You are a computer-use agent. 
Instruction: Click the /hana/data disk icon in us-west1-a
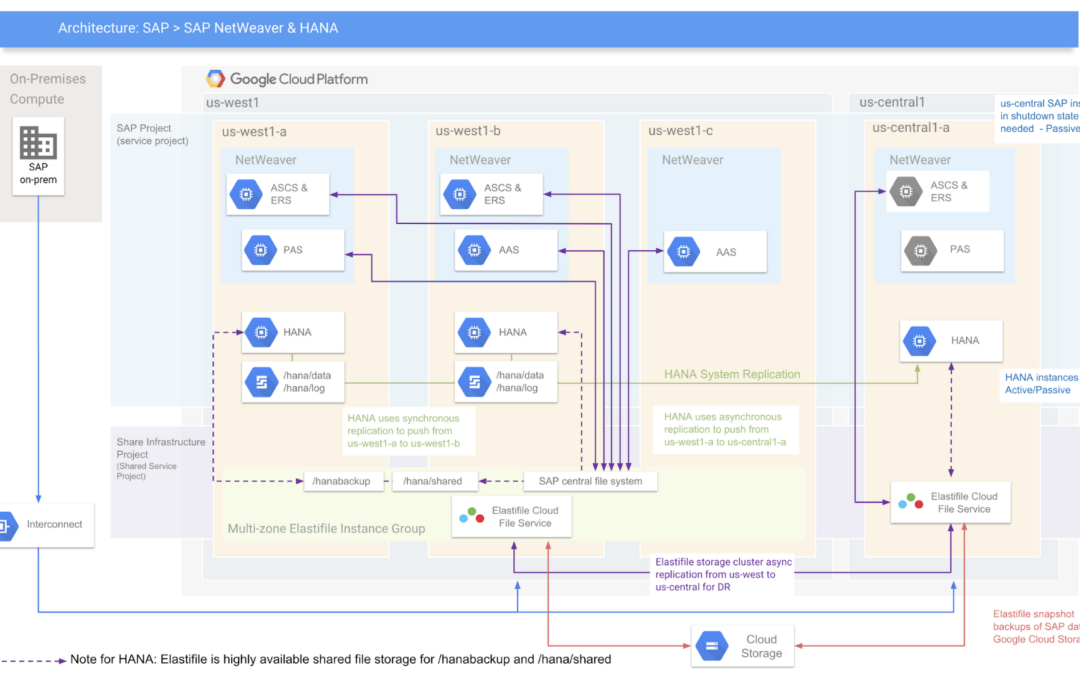(261, 382)
